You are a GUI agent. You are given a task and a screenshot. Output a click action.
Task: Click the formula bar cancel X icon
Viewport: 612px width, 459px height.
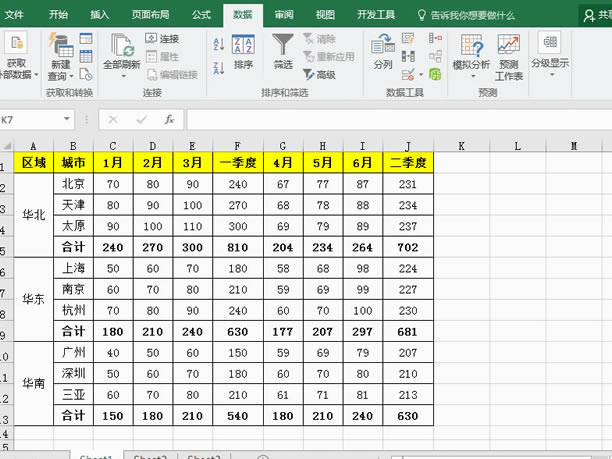coord(113,119)
